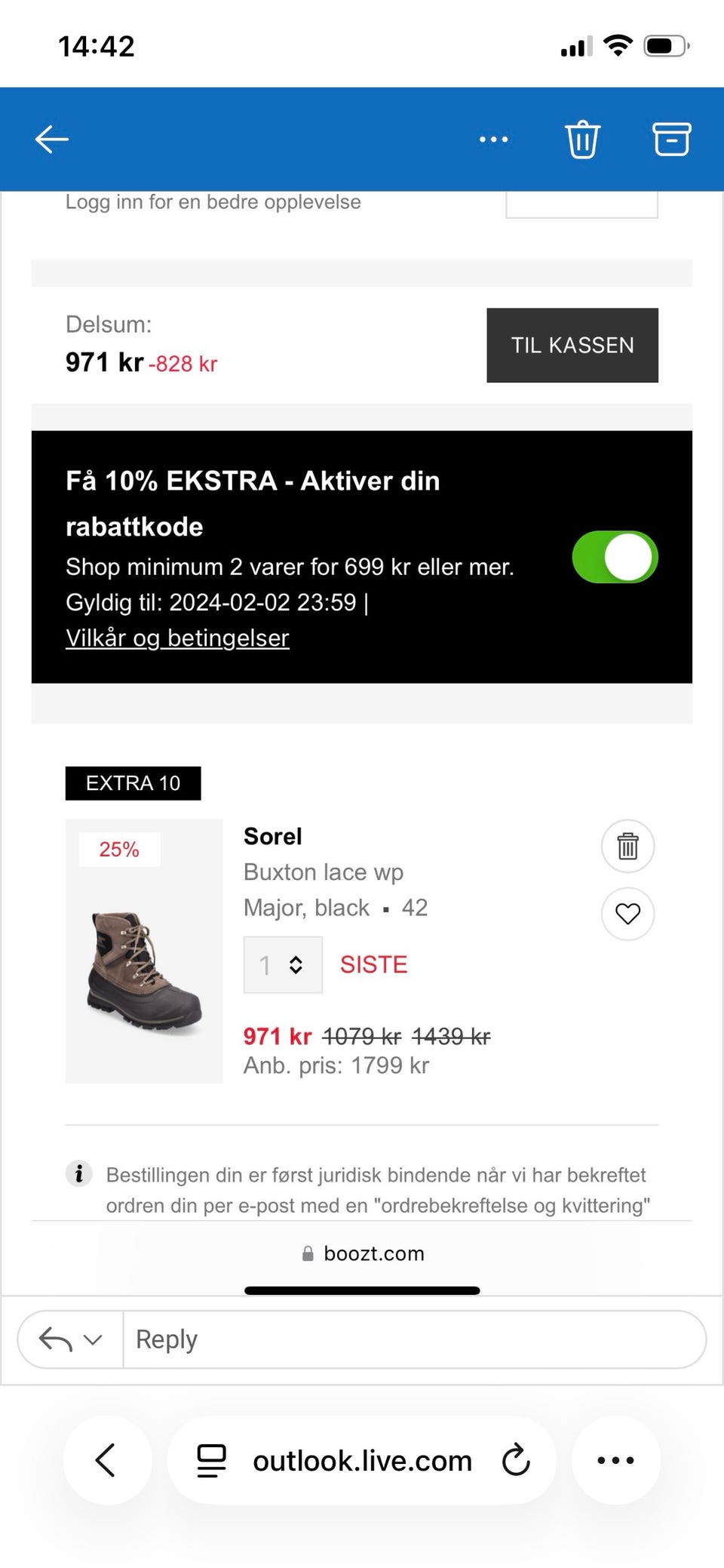
Task: Reload the outlook.live.com page
Action: (517, 1460)
